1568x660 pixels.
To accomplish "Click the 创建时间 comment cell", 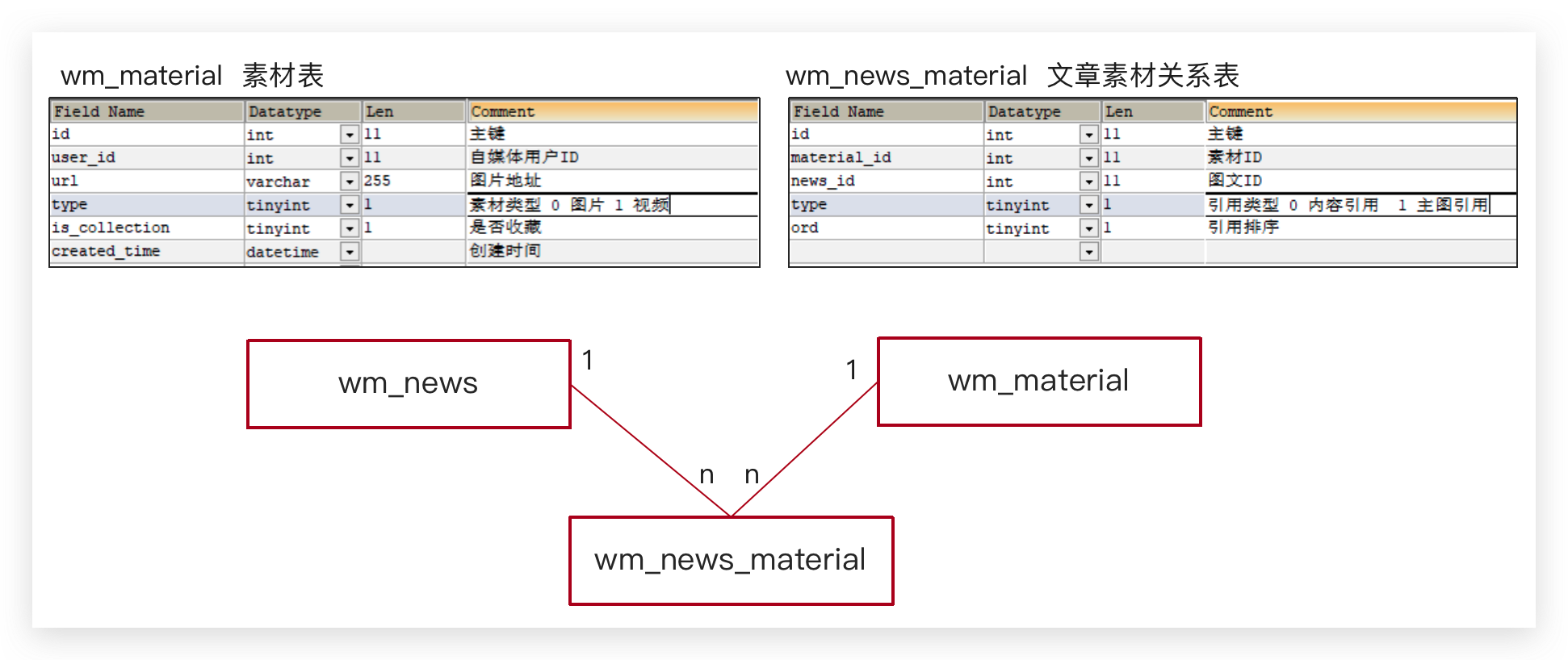I will click(613, 251).
